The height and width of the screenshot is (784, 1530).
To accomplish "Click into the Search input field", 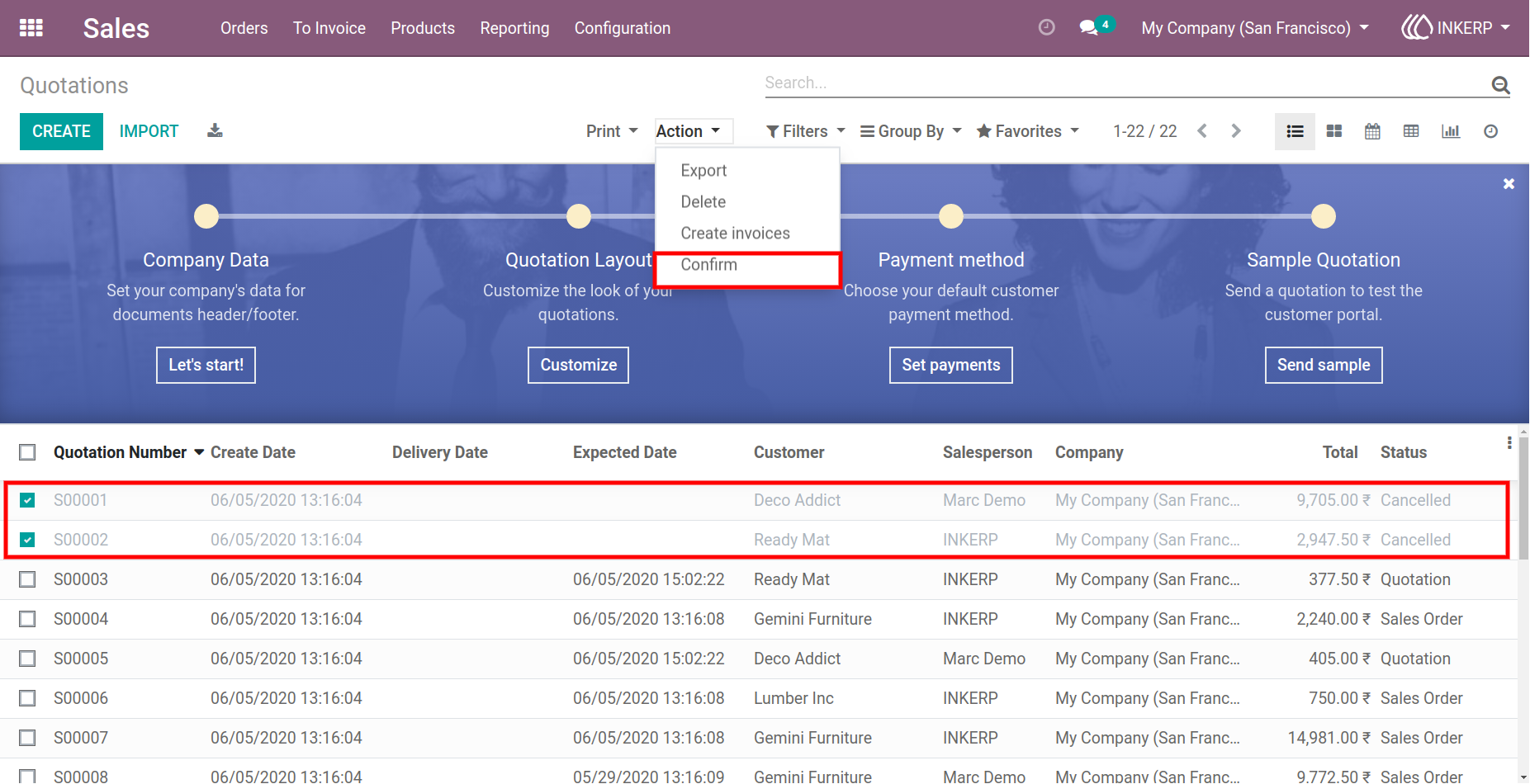I will pyautogui.click(x=1123, y=83).
